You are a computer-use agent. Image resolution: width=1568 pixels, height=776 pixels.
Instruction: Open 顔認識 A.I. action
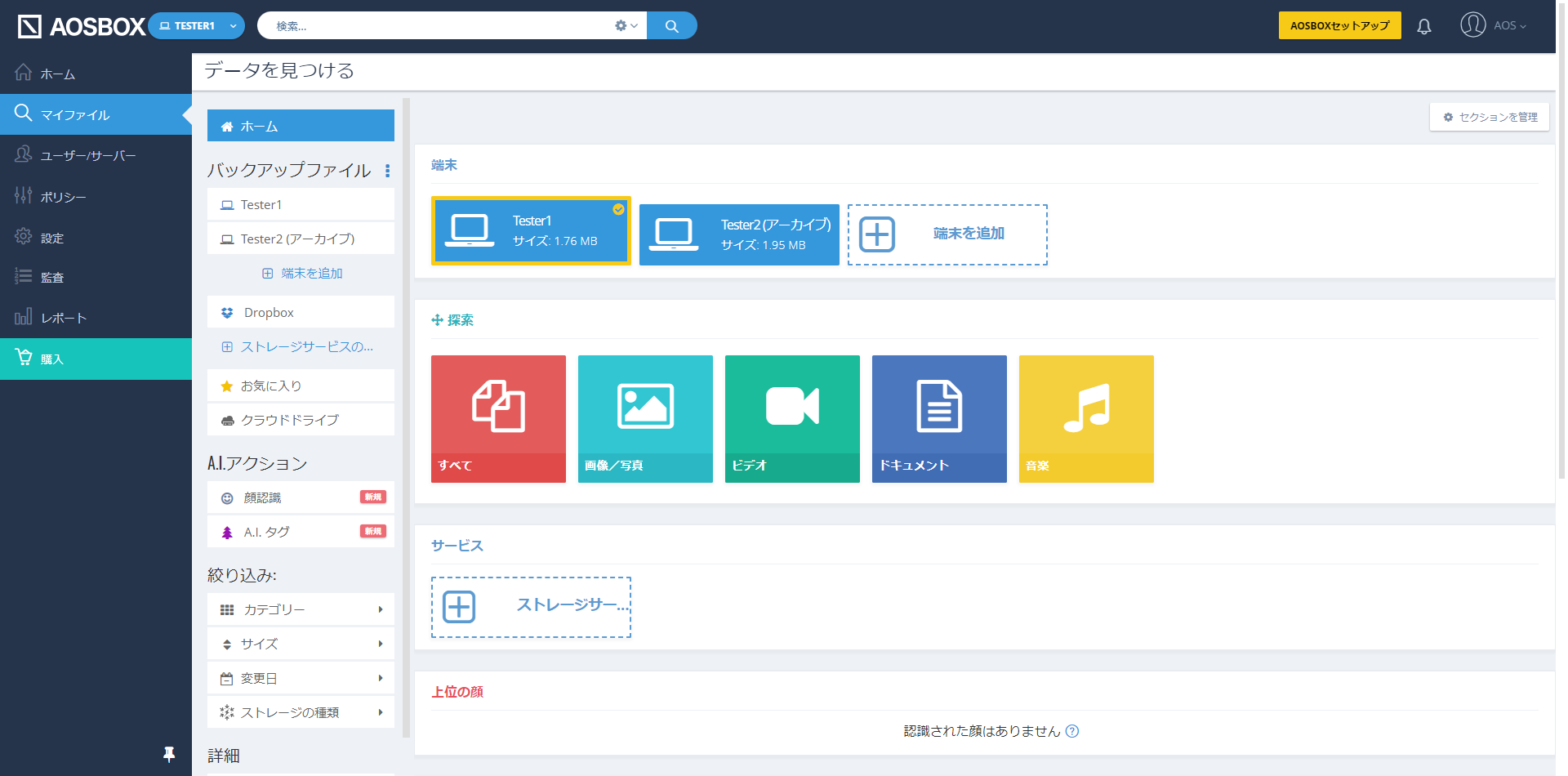(301, 497)
